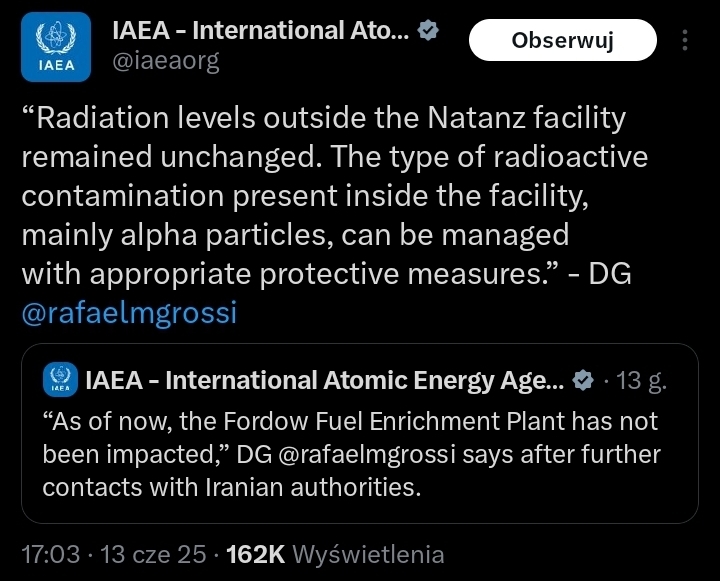Viewport: 720px width, 581px height.
Task: Click the verified badge beside the main account name
Action: [429, 31]
